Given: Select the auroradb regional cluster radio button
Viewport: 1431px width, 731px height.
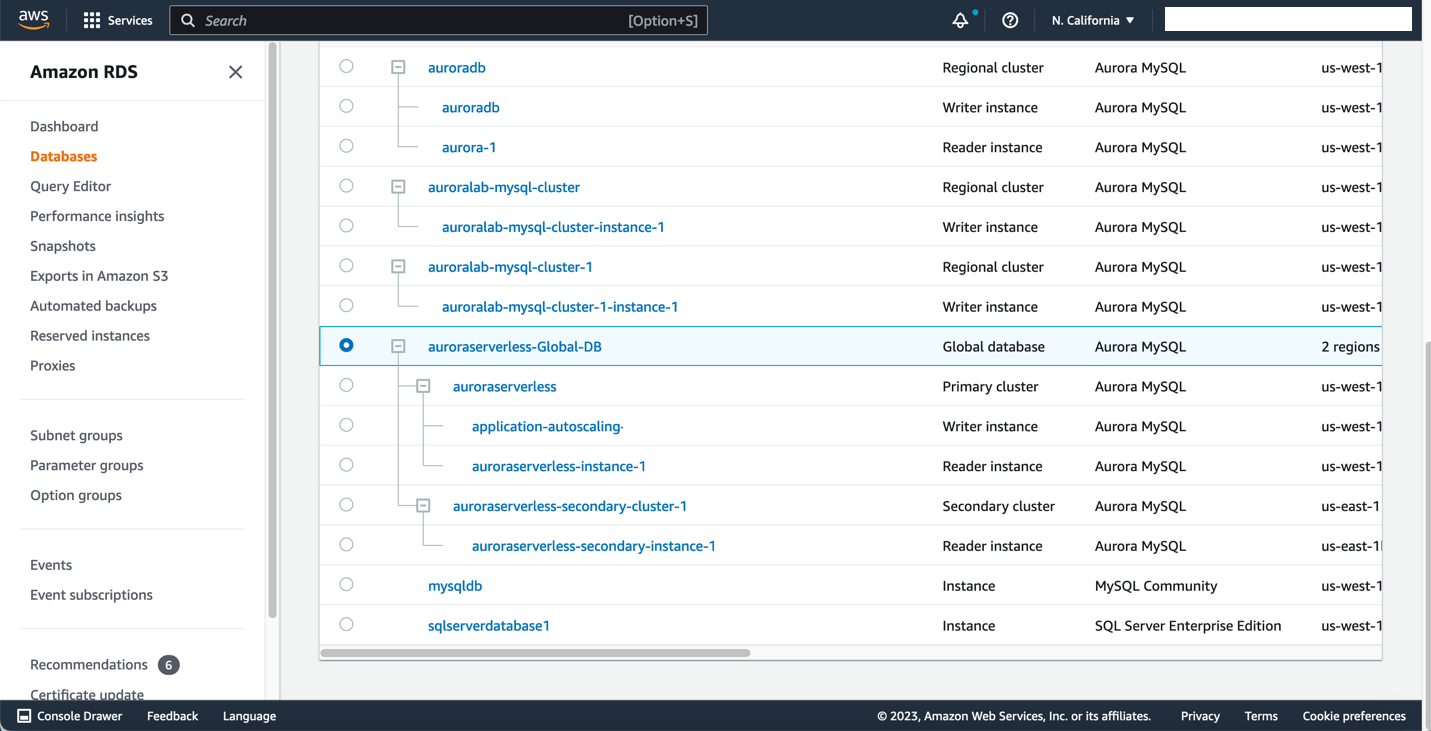Looking at the screenshot, I should (x=346, y=66).
